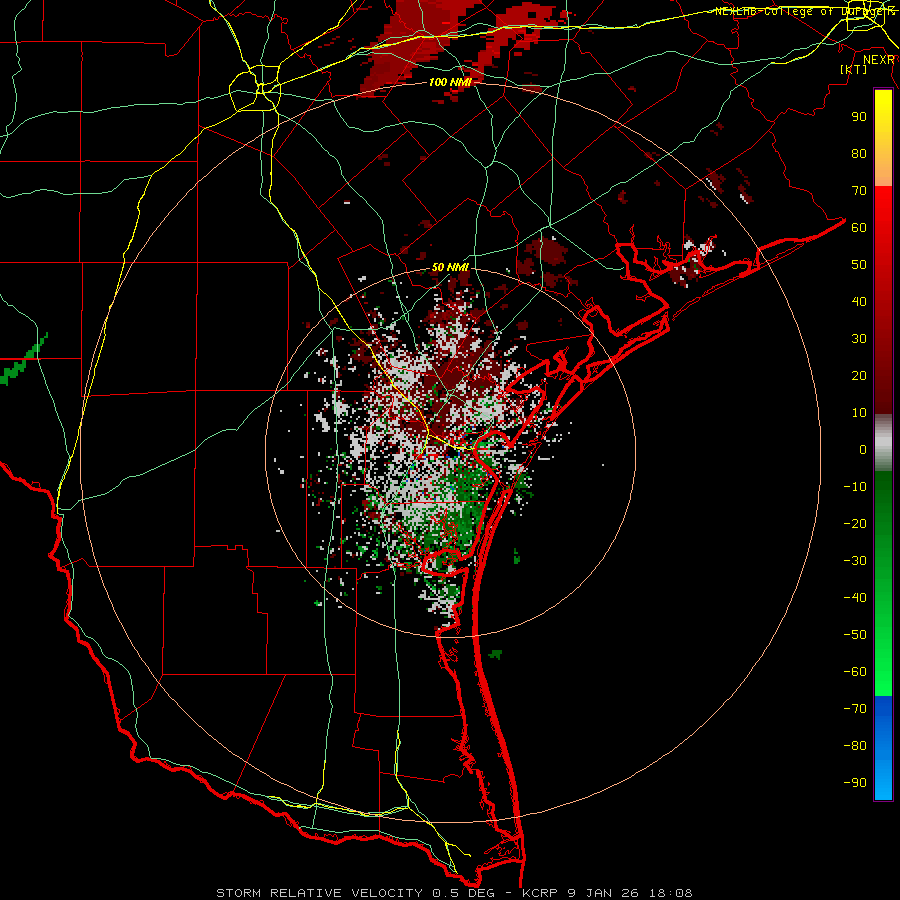Click the "100 NMI" range ring label

(450, 82)
